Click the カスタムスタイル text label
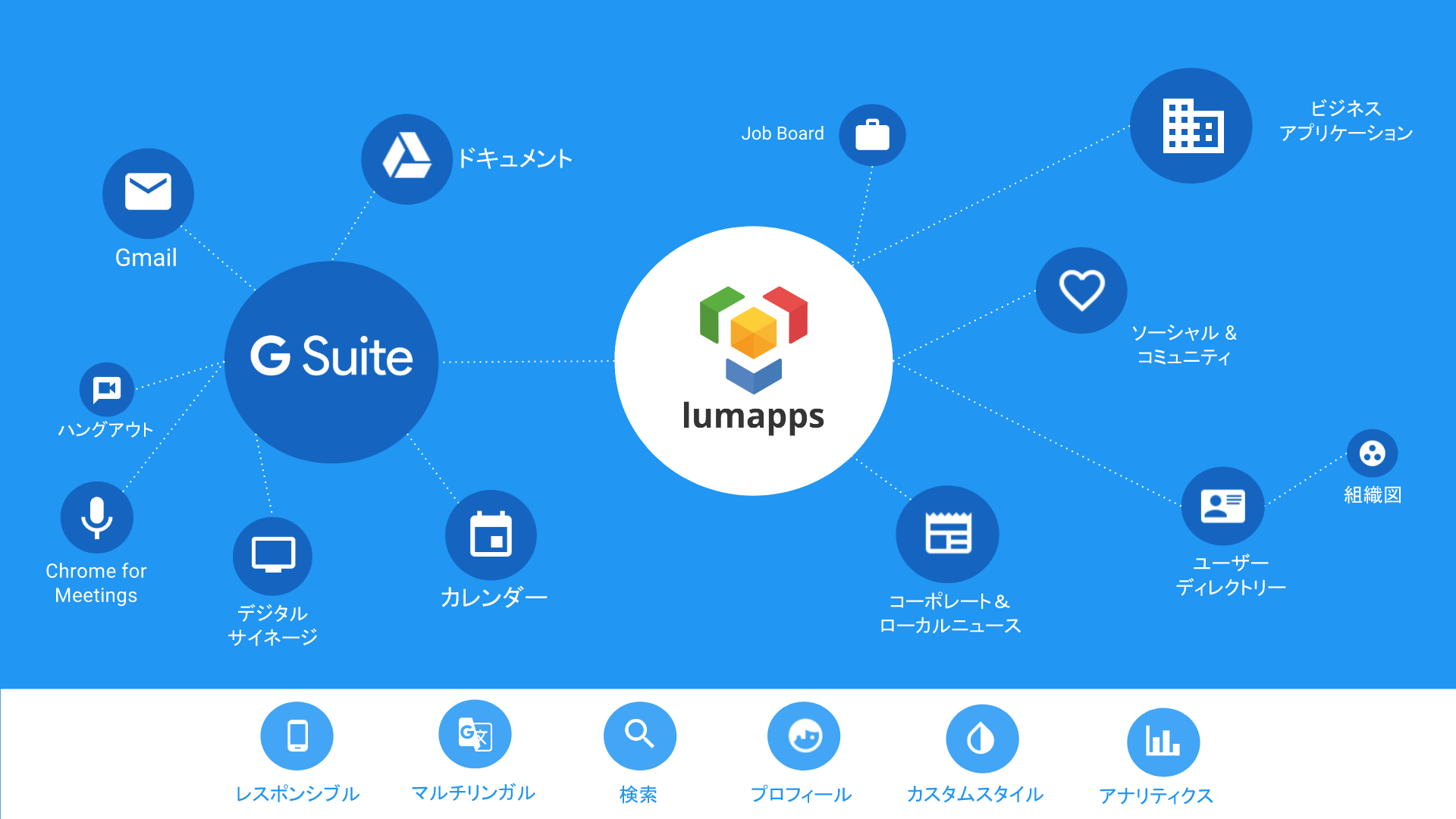The image size is (1456, 819). (975, 794)
